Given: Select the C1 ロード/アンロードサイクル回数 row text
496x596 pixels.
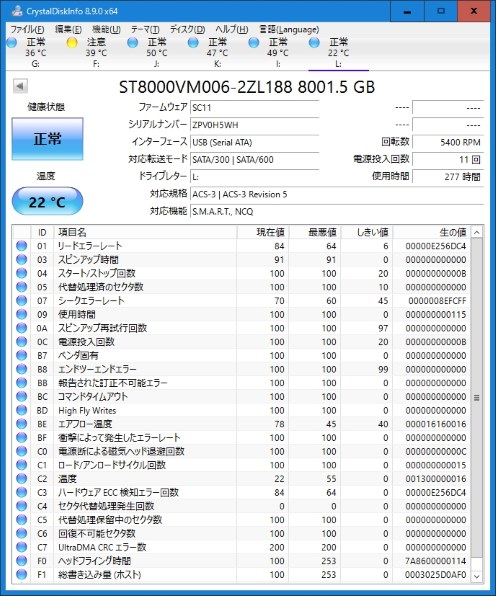Looking at the screenshot, I should (x=112, y=465).
